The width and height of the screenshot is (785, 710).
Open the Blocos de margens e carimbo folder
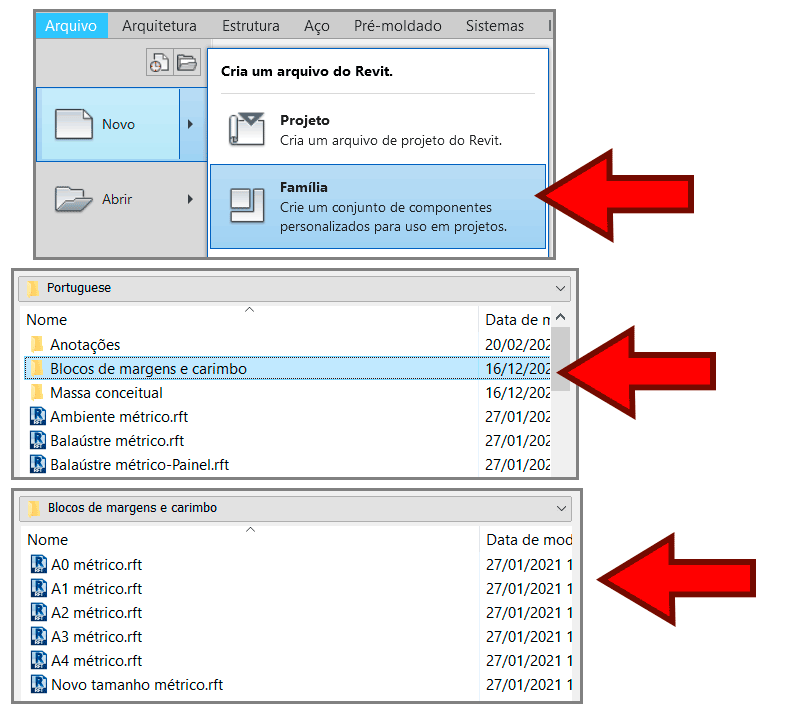148,369
